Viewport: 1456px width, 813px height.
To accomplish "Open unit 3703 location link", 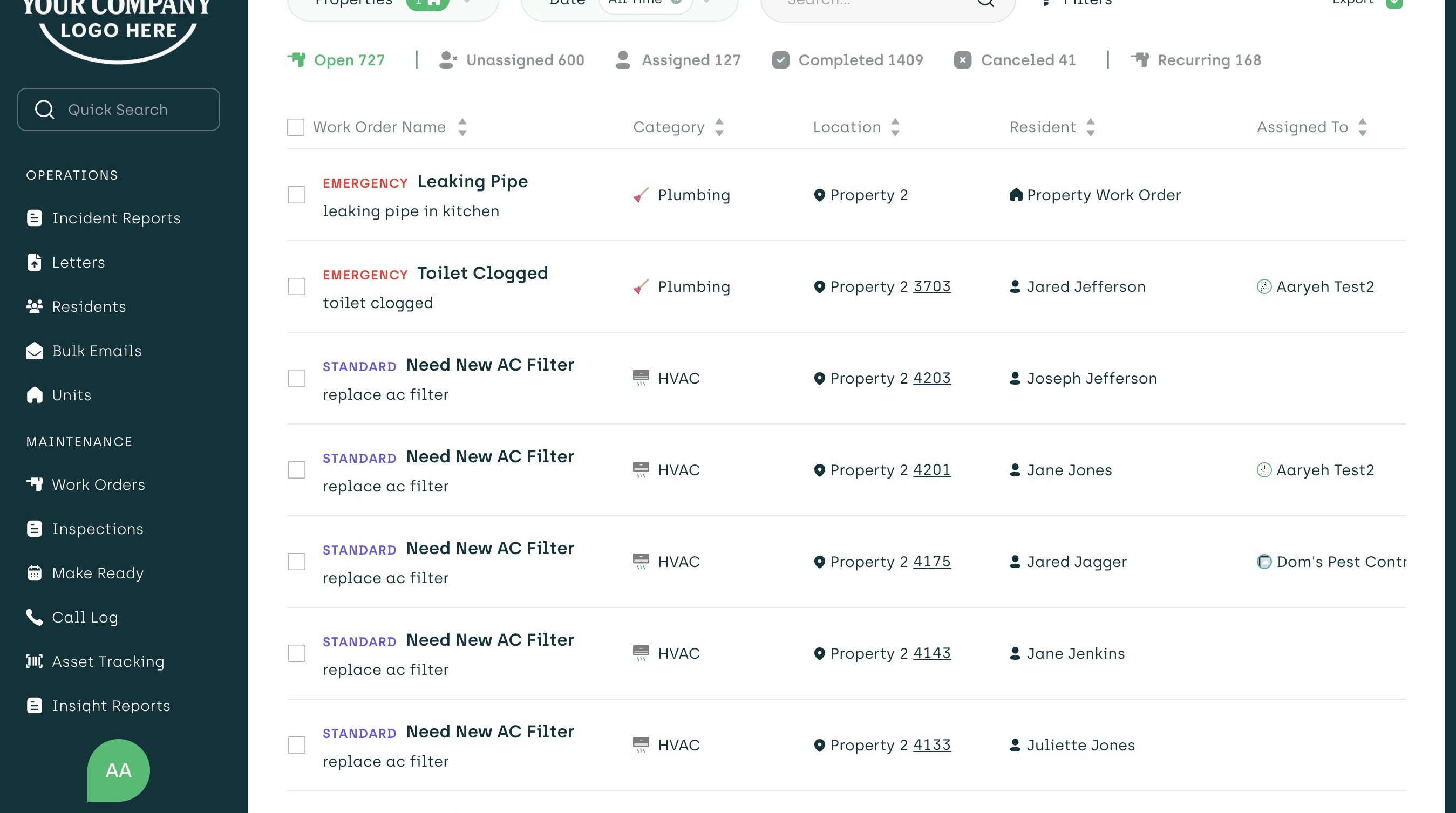I will coord(932,286).
